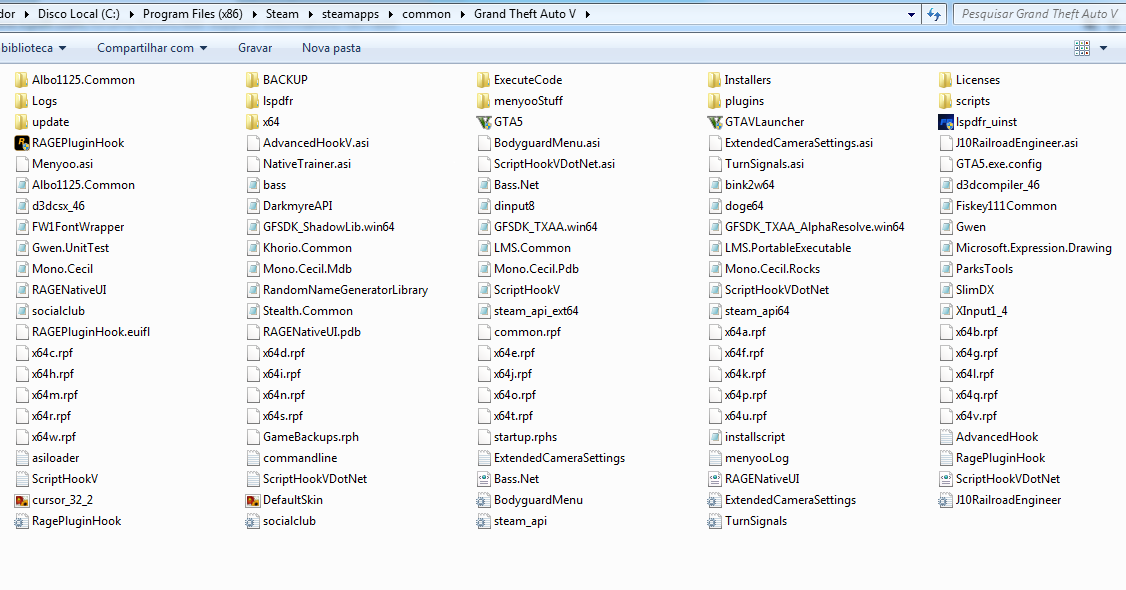1126x590 pixels.
Task: Select the common.rpf file name
Action: tap(527, 332)
